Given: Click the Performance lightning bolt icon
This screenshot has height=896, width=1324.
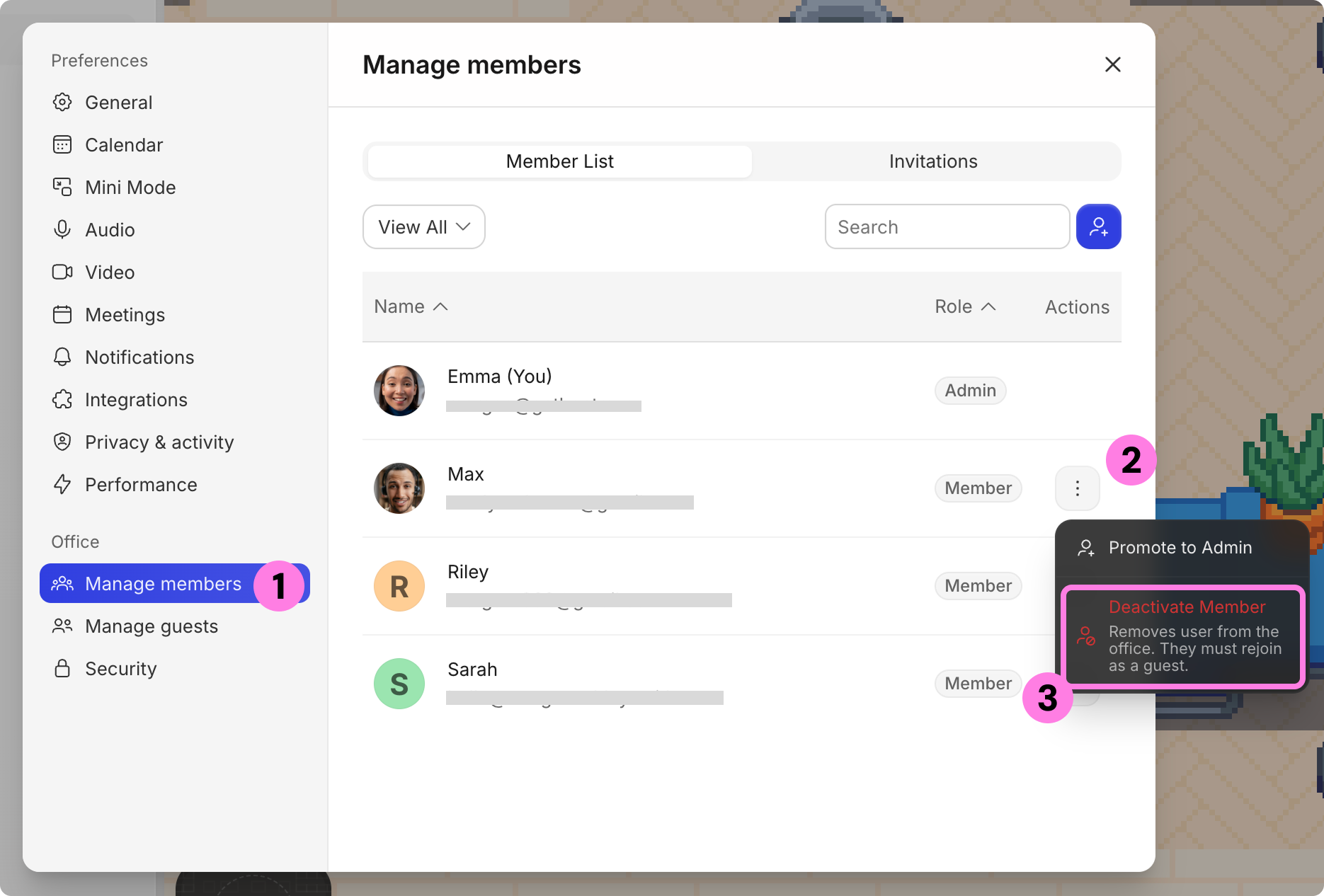Looking at the screenshot, I should pyautogui.click(x=62, y=485).
